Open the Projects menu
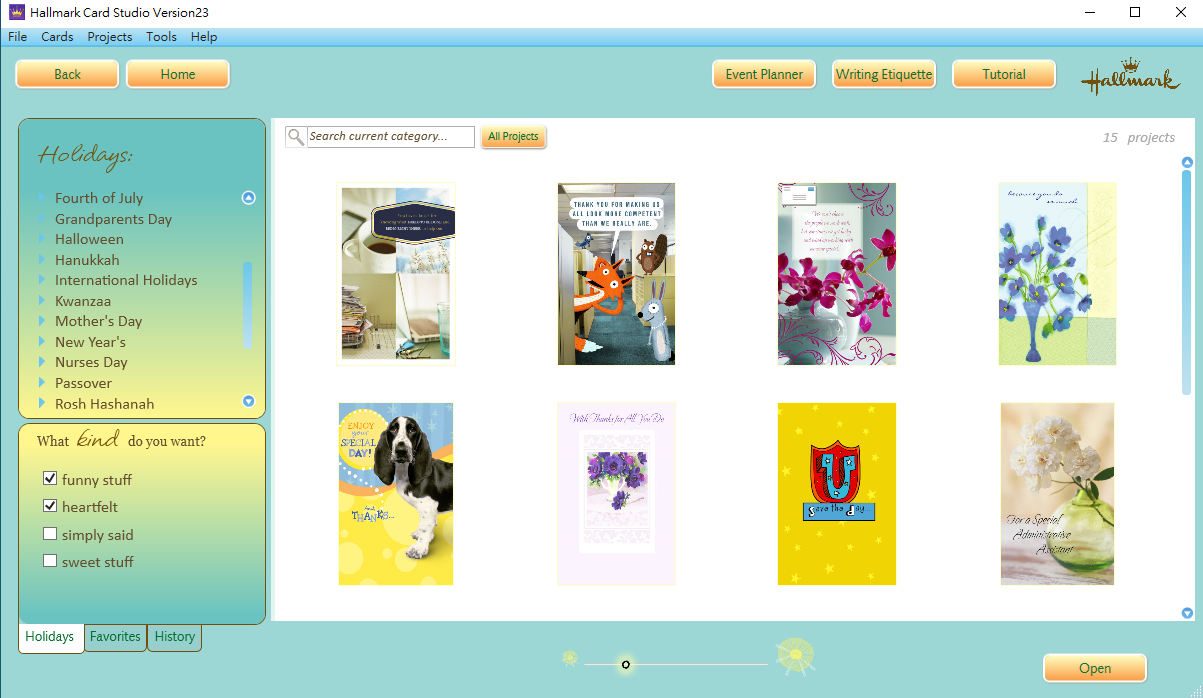Image resolution: width=1203 pixels, height=698 pixels. pos(110,37)
